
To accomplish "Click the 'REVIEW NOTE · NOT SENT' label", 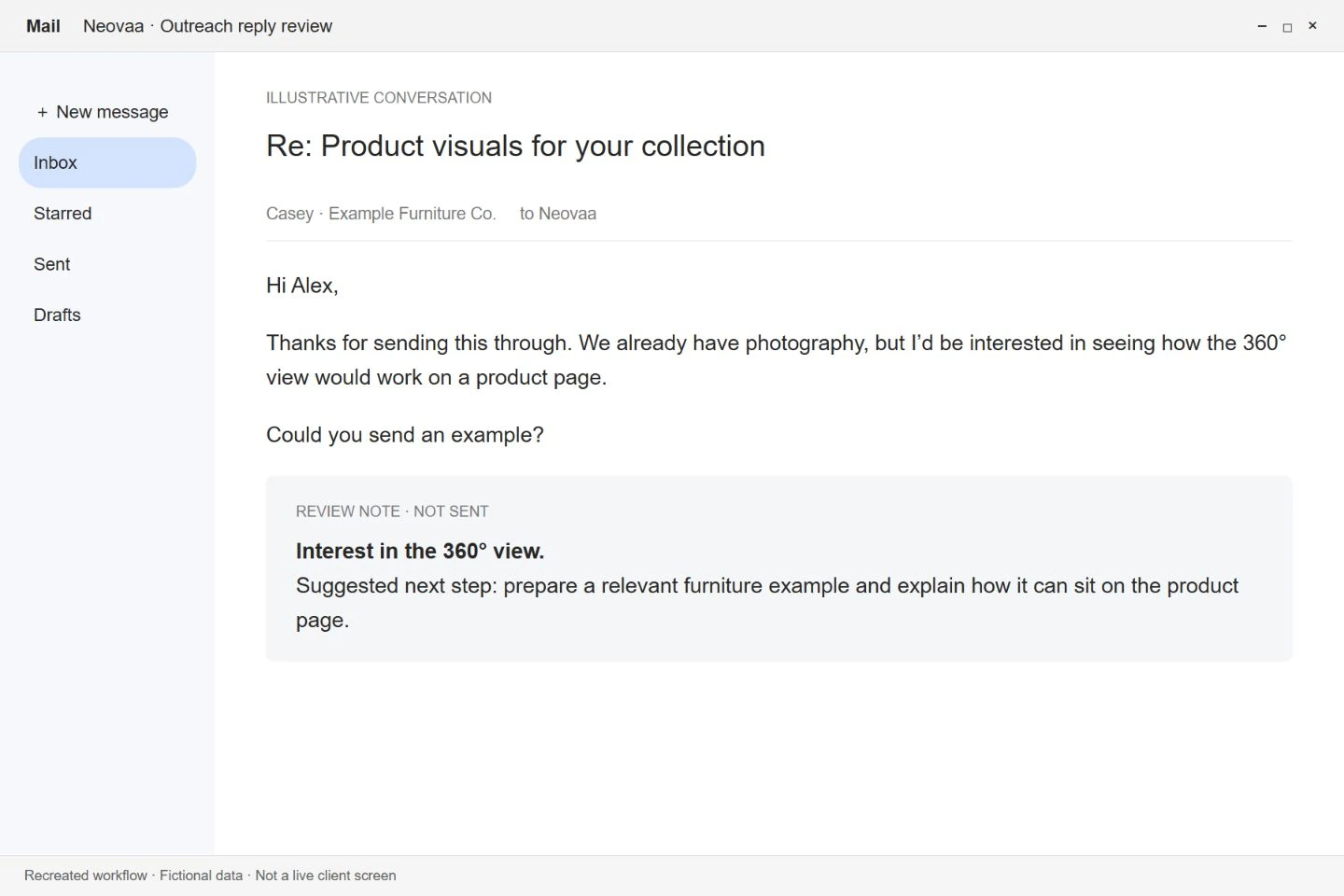I will [x=392, y=511].
